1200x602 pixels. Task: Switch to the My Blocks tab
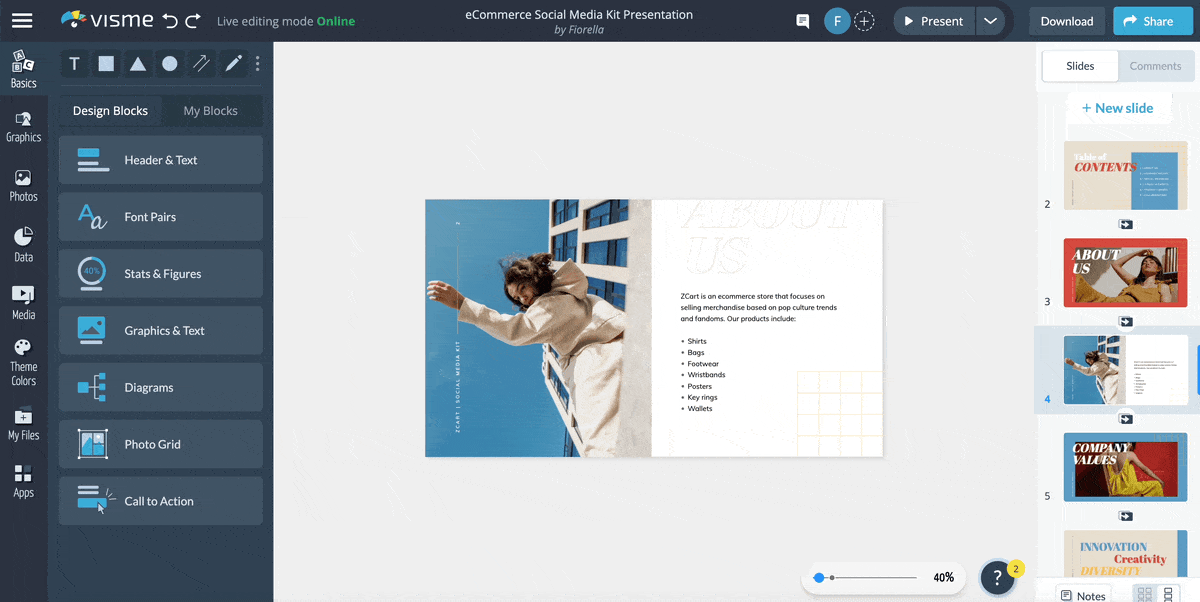tap(211, 110)
